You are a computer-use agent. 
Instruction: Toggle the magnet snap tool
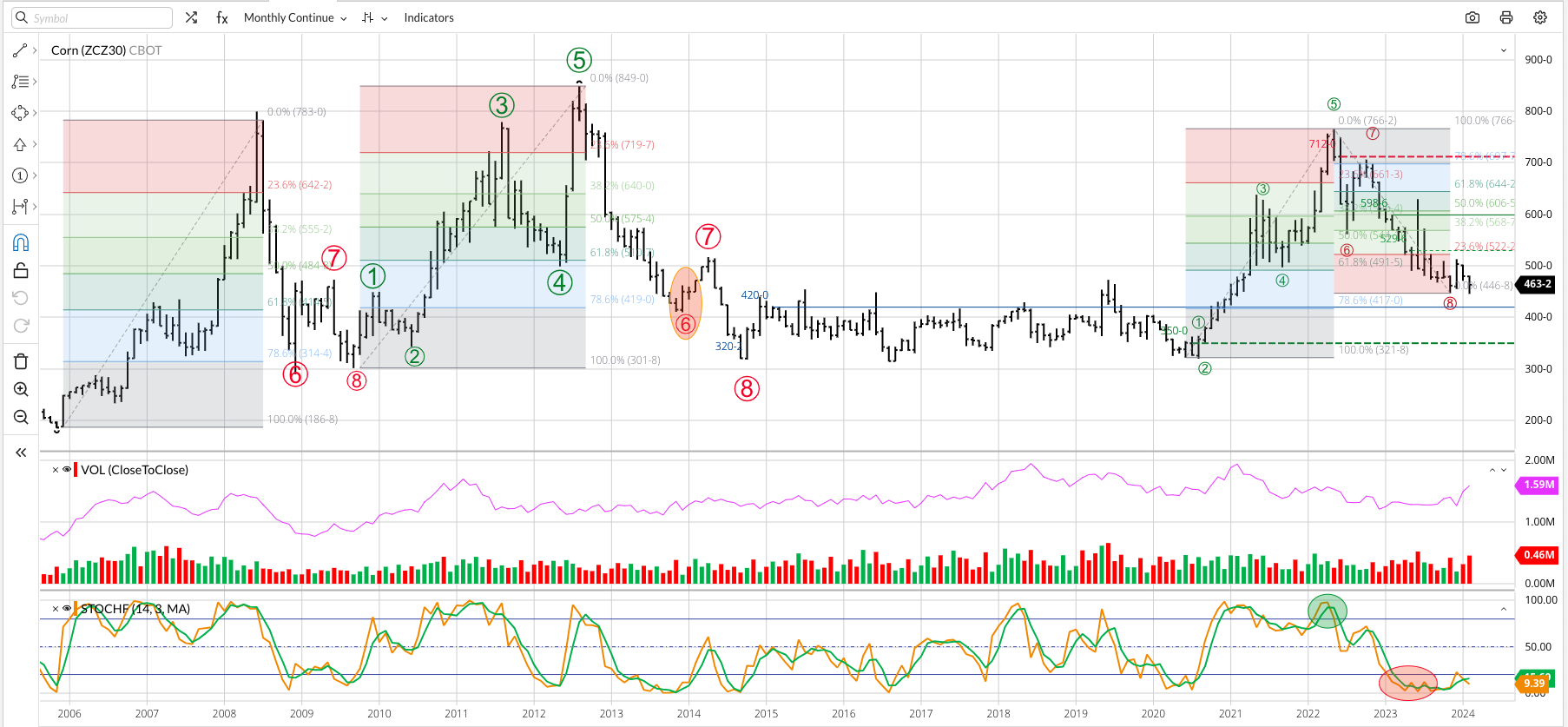(x=21, y=242)
